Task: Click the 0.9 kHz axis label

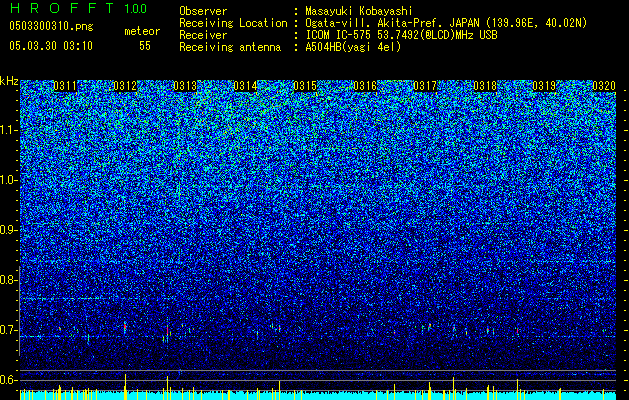Action: pos(9,230)
